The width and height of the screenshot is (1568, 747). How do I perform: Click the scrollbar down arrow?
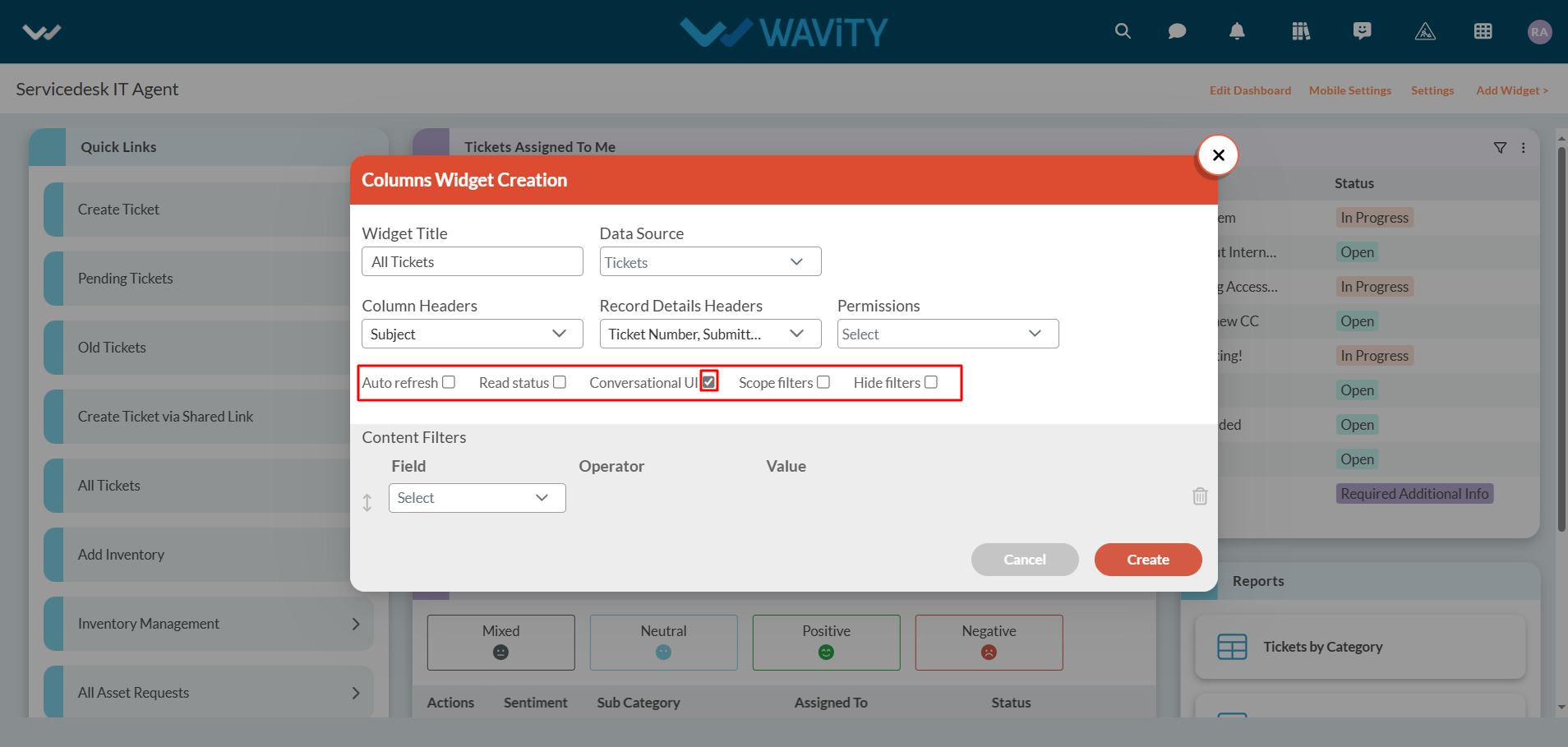tap(1561, 707)
